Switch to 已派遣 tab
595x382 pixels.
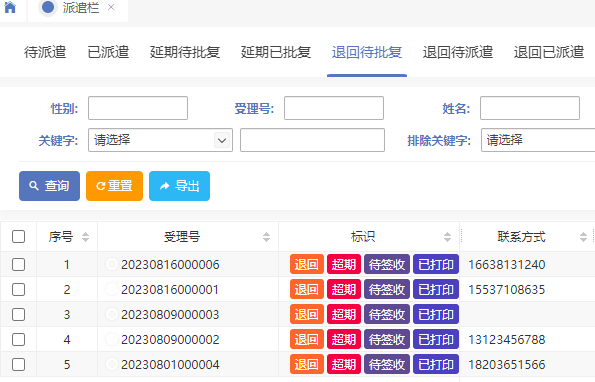pyautogui.click(x=108, y=52)
